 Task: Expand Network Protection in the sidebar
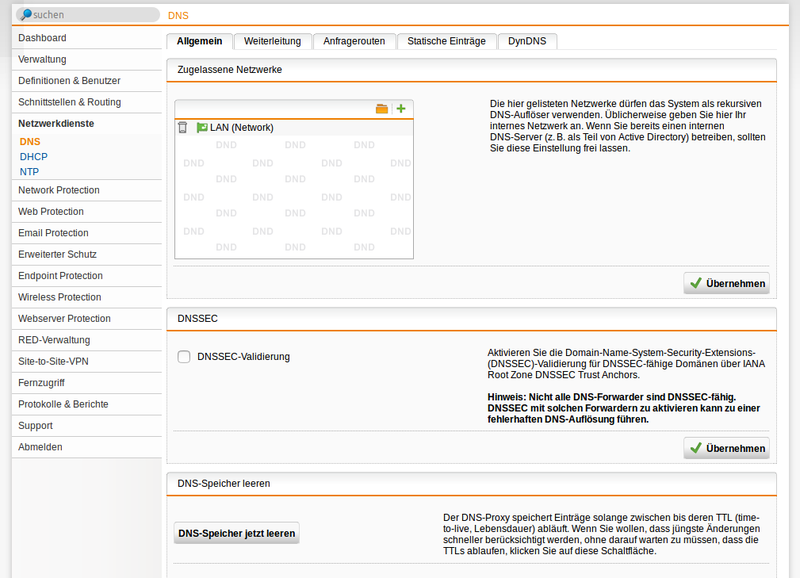[x=58, y=190]
